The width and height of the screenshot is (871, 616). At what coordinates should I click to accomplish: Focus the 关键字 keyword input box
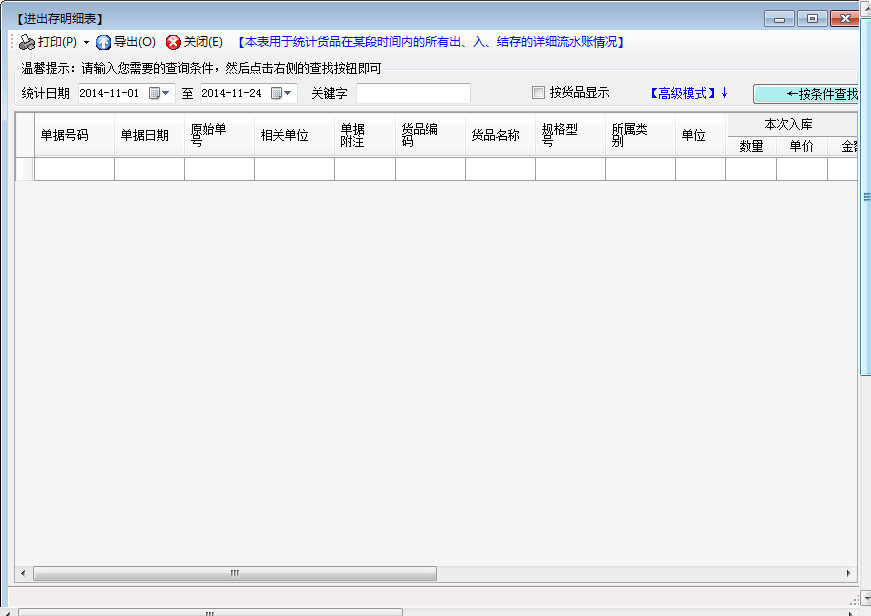tap(413, 93)
